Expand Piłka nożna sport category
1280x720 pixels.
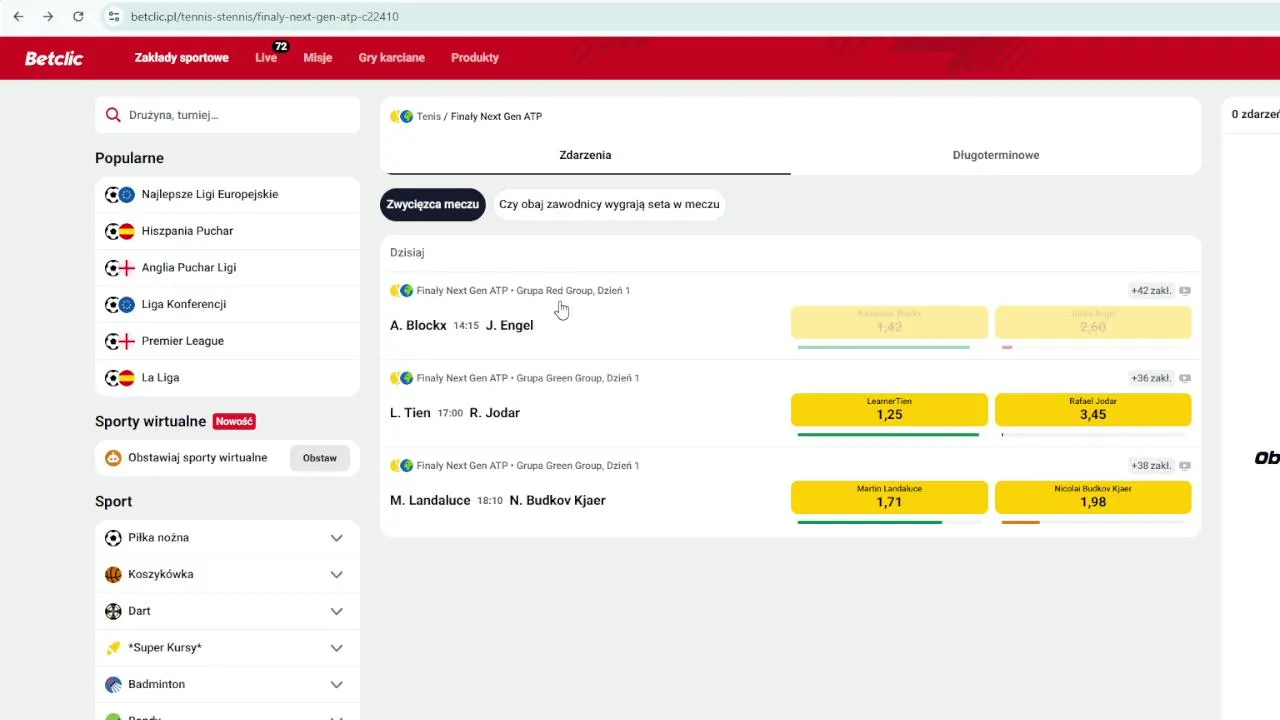(x=337, y=538)
